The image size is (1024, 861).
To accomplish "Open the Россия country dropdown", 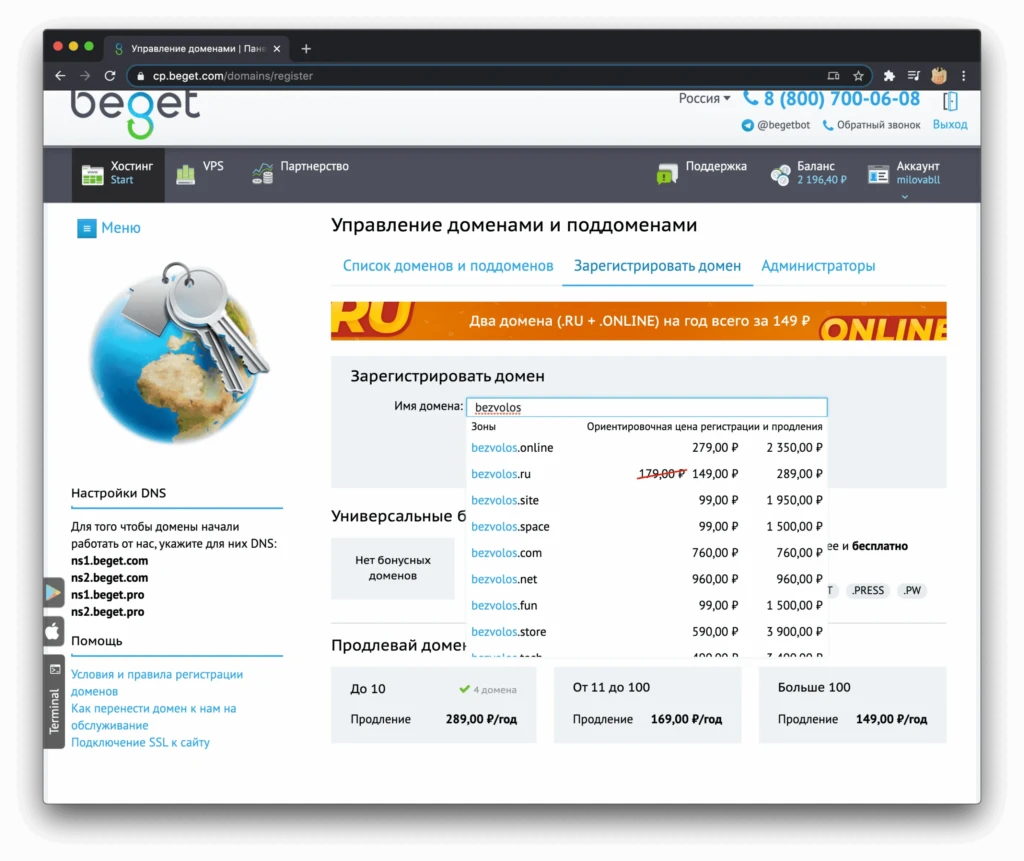I will point(704,98).
